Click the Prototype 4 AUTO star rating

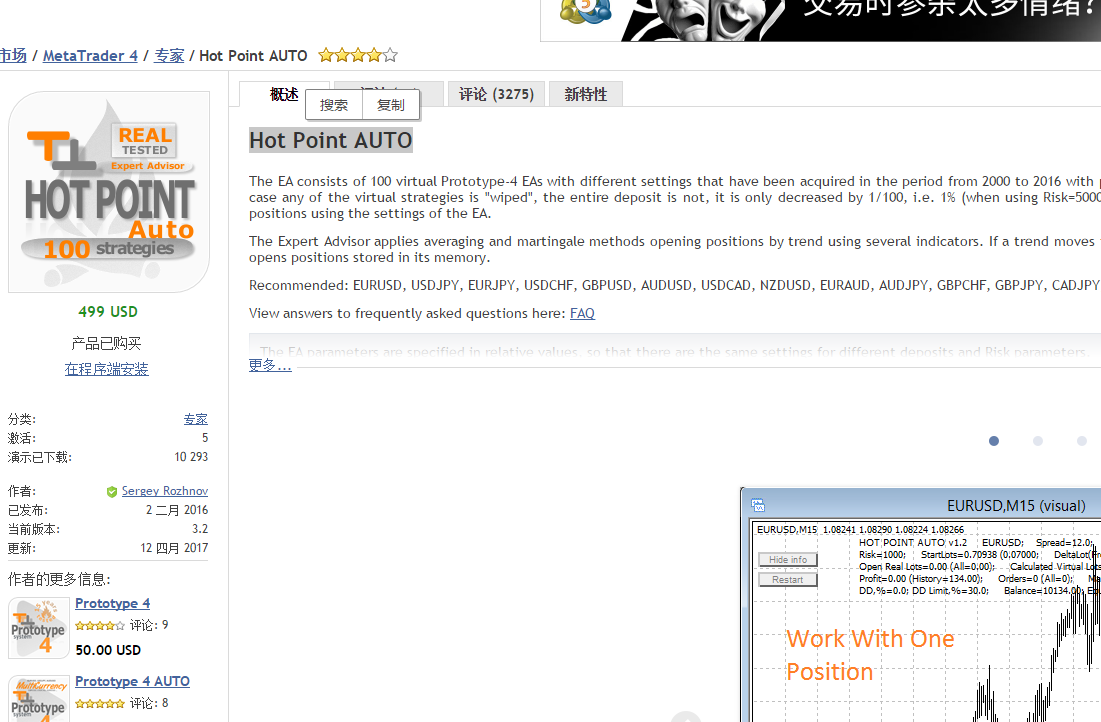click(100, 704)
